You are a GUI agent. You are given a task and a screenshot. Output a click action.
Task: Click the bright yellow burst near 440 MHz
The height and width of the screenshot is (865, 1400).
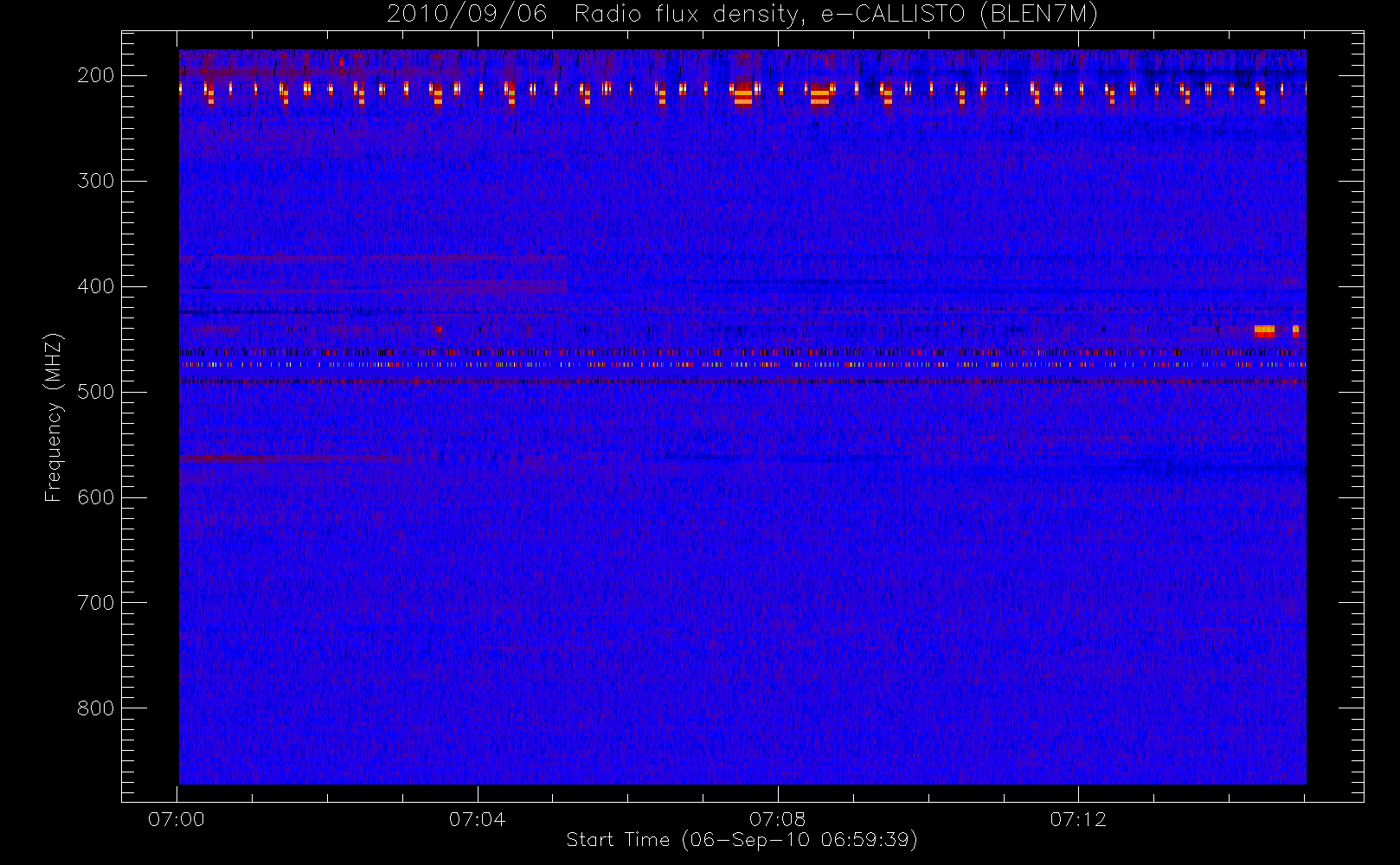click(1264, 330)
